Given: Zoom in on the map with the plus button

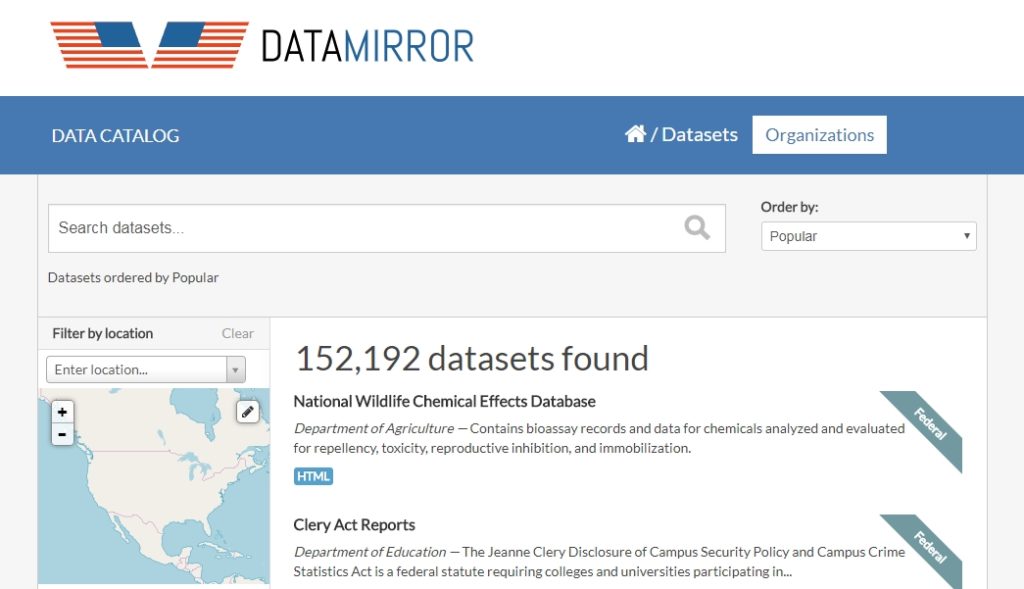Looking at the screenshot, I should pyautogui.click(x=62, y=411).
